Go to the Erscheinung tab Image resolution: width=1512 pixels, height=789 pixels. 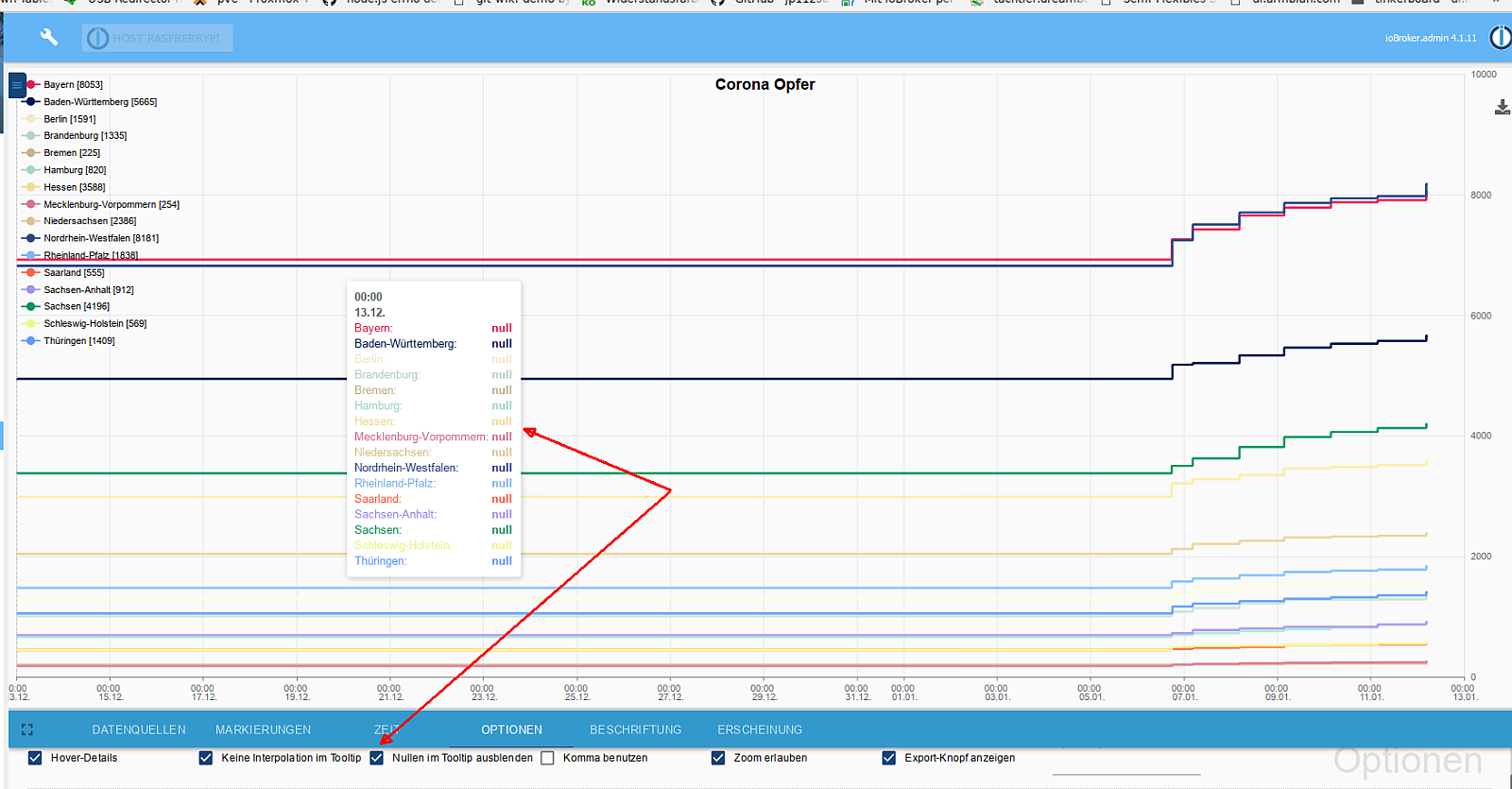point(759,729)
